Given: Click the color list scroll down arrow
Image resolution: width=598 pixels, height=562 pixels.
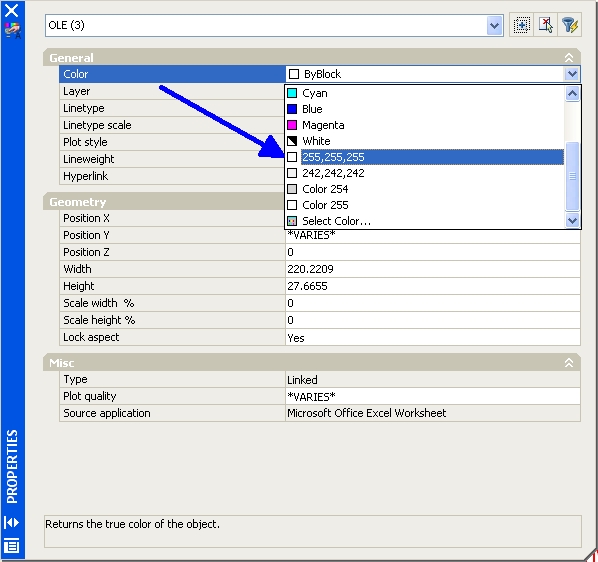Looking at the screenshot, I should [572, 220].
